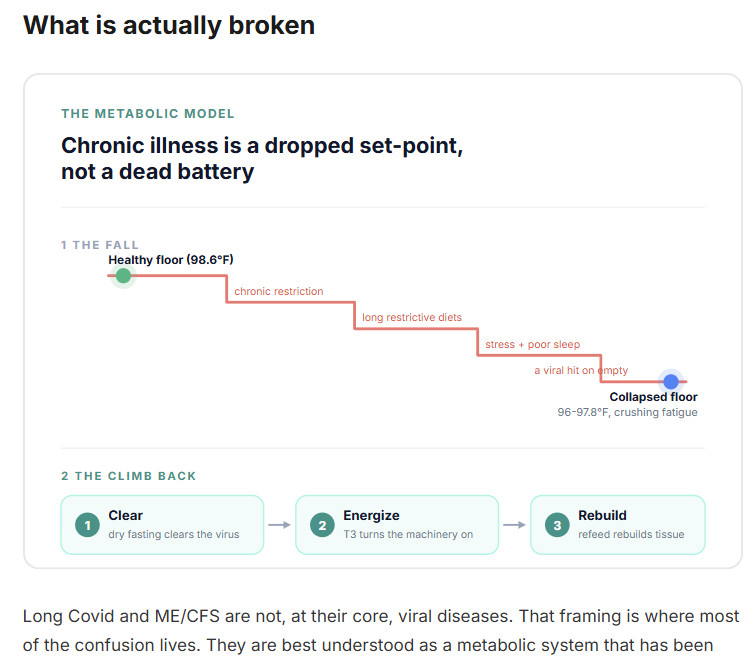Click the 'stress + poor sleep' label
Viewport: 755px width, 660px height.
click(533, 344)
